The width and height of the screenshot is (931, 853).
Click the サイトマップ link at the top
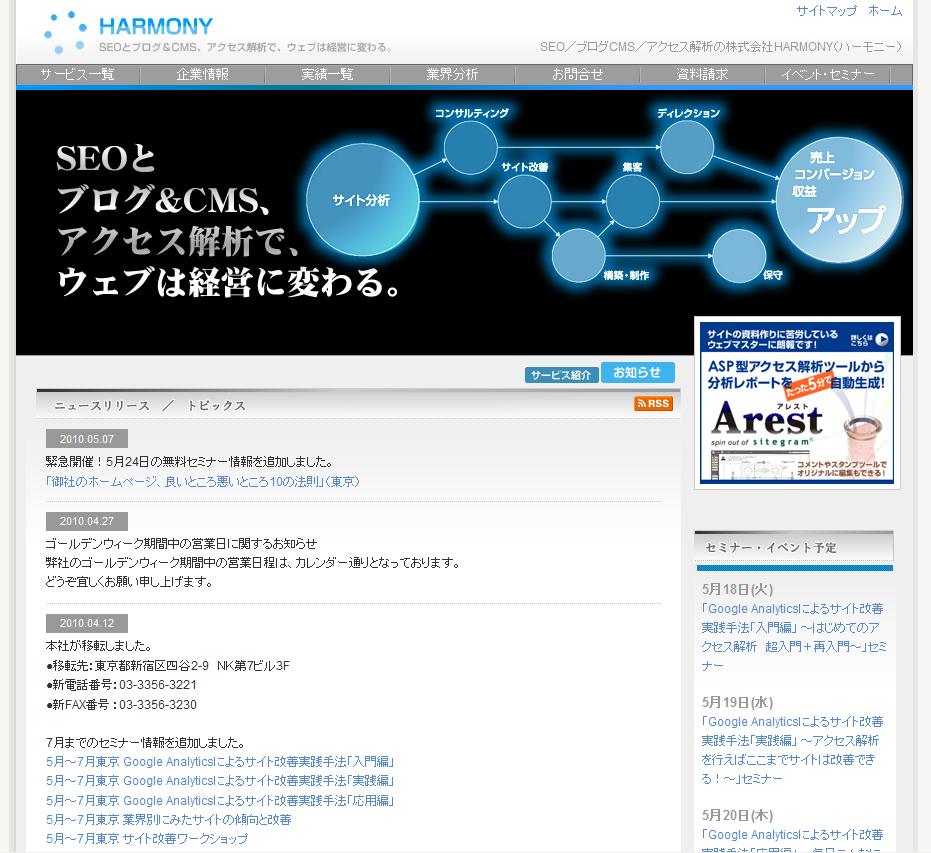(827, 10)
